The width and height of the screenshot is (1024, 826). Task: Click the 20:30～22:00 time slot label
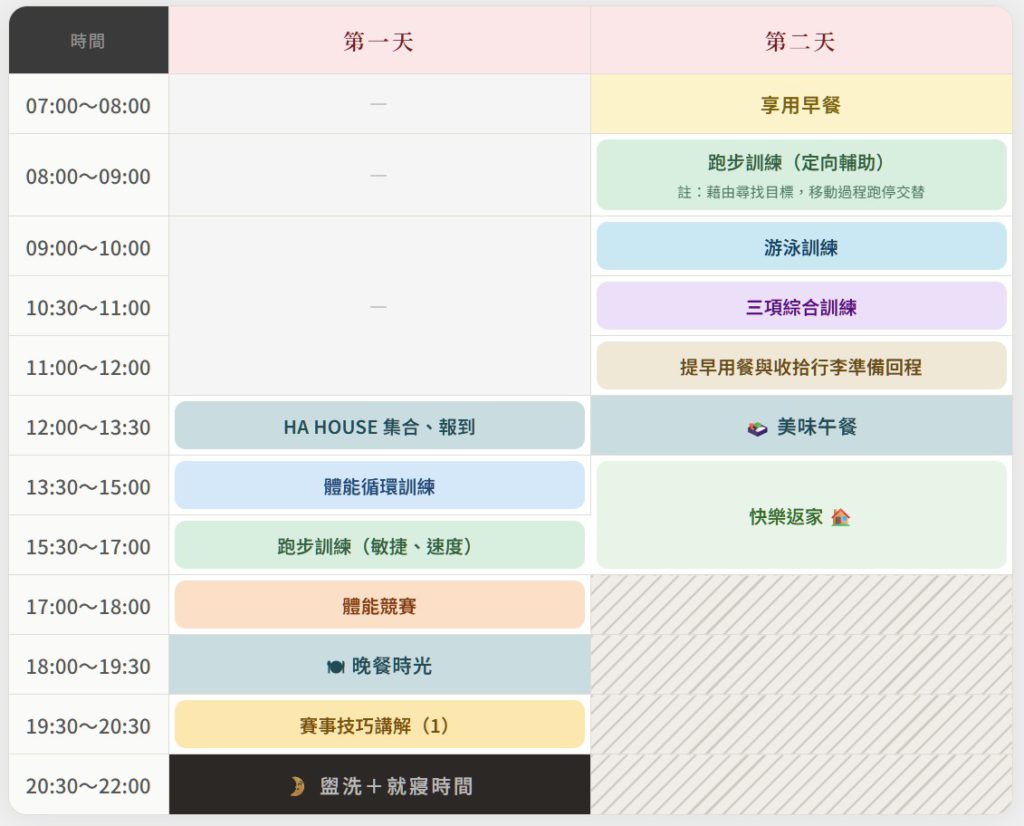[88, 786]
